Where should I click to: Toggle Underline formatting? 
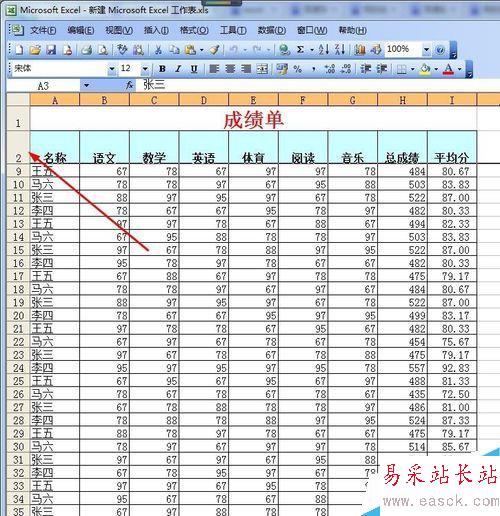click(x=194, y=69)
